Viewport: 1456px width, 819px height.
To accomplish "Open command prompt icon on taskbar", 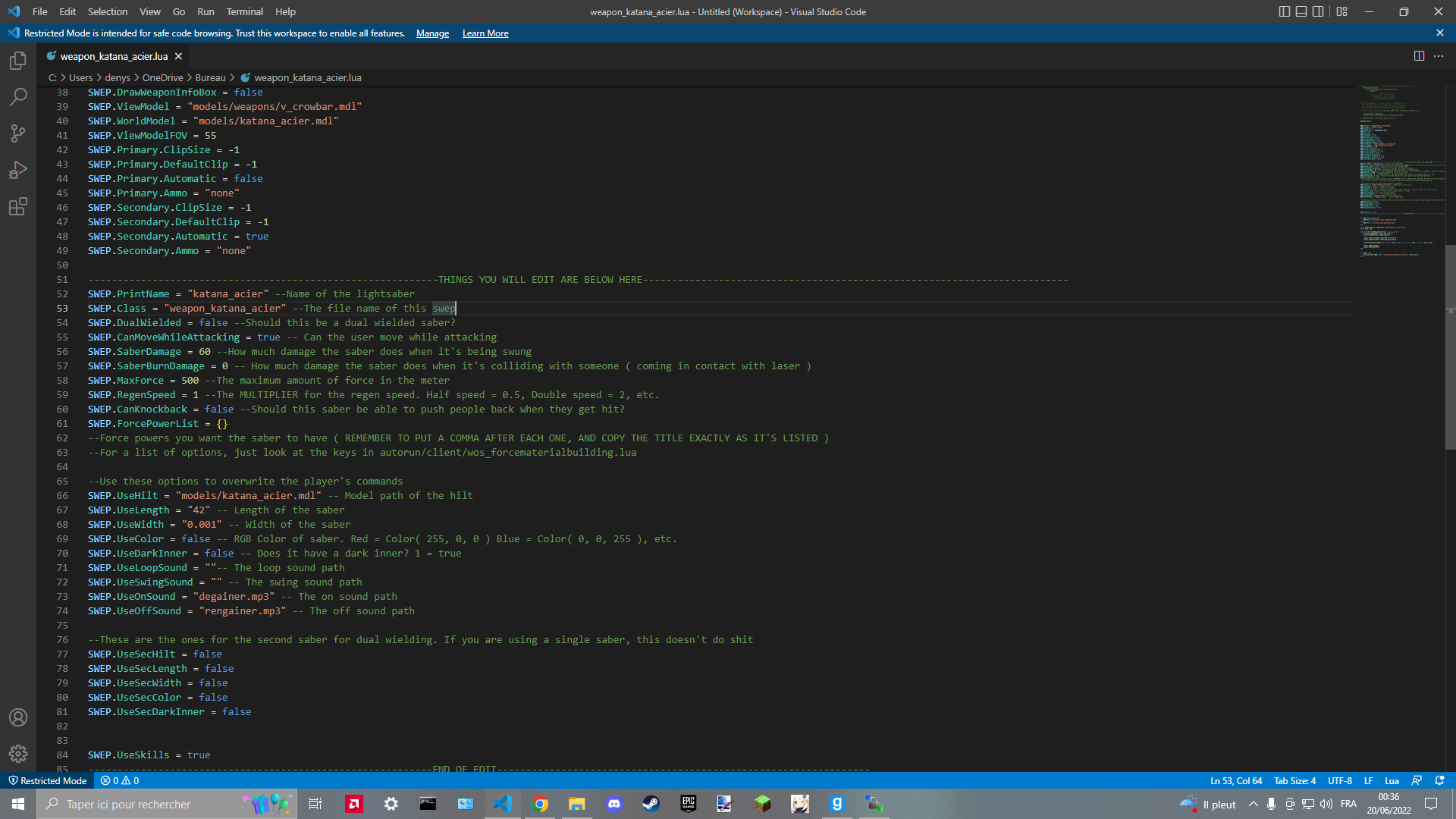I will click(428, 804).
